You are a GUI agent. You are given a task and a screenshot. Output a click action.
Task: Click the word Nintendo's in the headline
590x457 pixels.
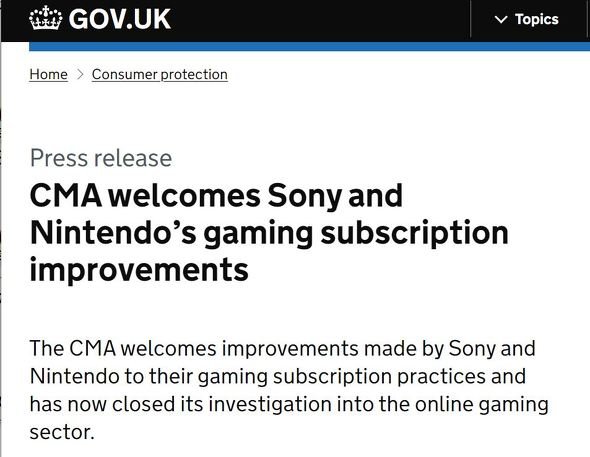tap(113, 232)
